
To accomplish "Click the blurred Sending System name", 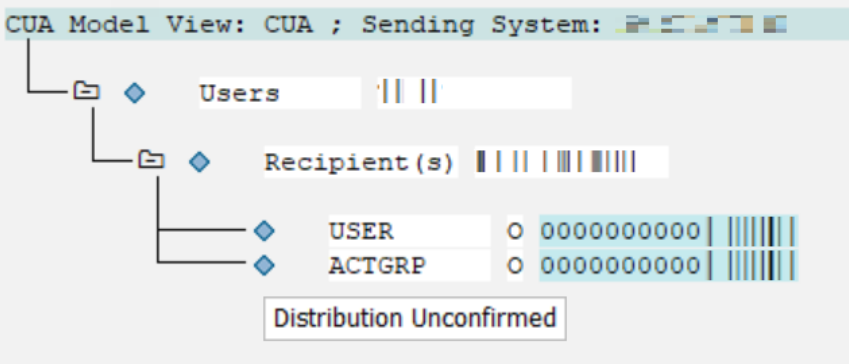I will tap(702, 24).
